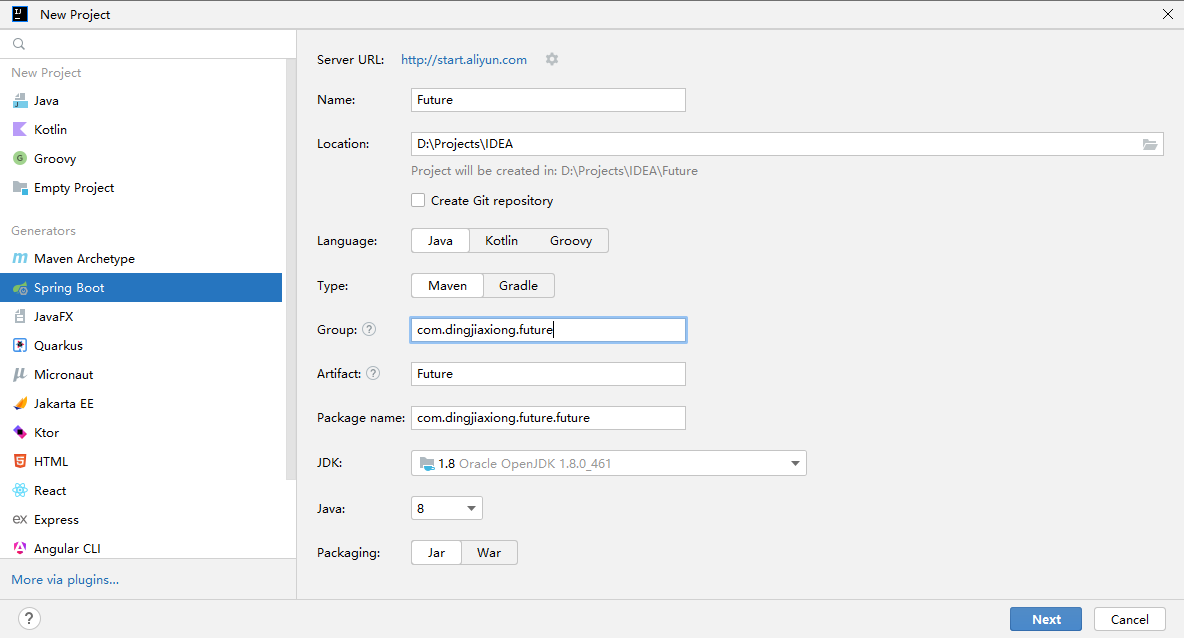Set packaging to War
1184x638 pixels.
coord(489,553)
